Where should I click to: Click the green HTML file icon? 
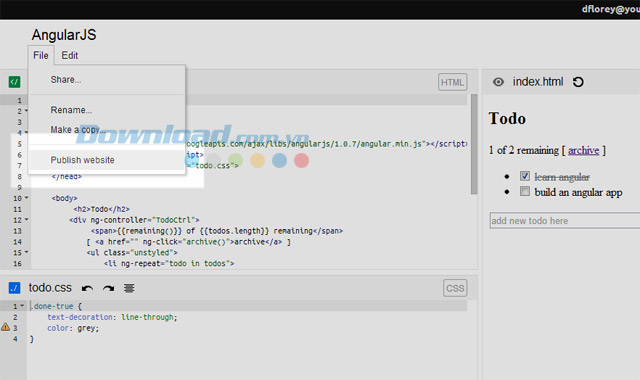(x=14, y=82)
